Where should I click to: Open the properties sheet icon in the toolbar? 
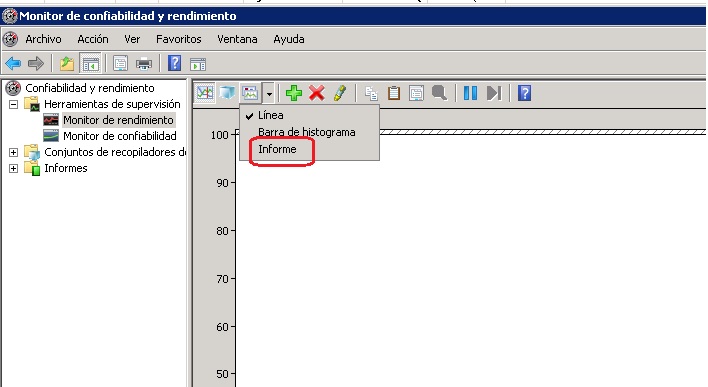[x=120, y=64]
